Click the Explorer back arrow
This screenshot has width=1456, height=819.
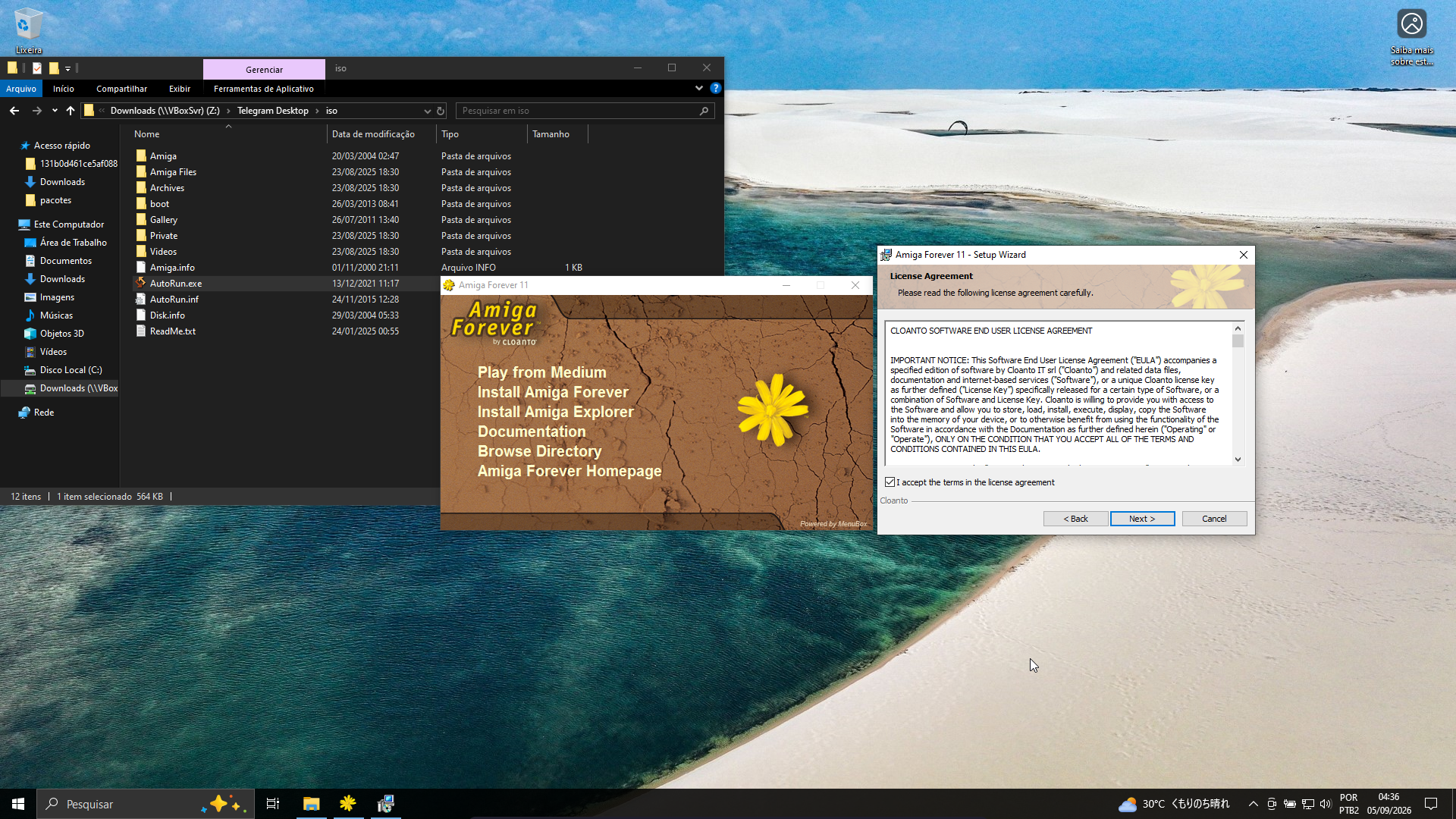click(14, 111)
